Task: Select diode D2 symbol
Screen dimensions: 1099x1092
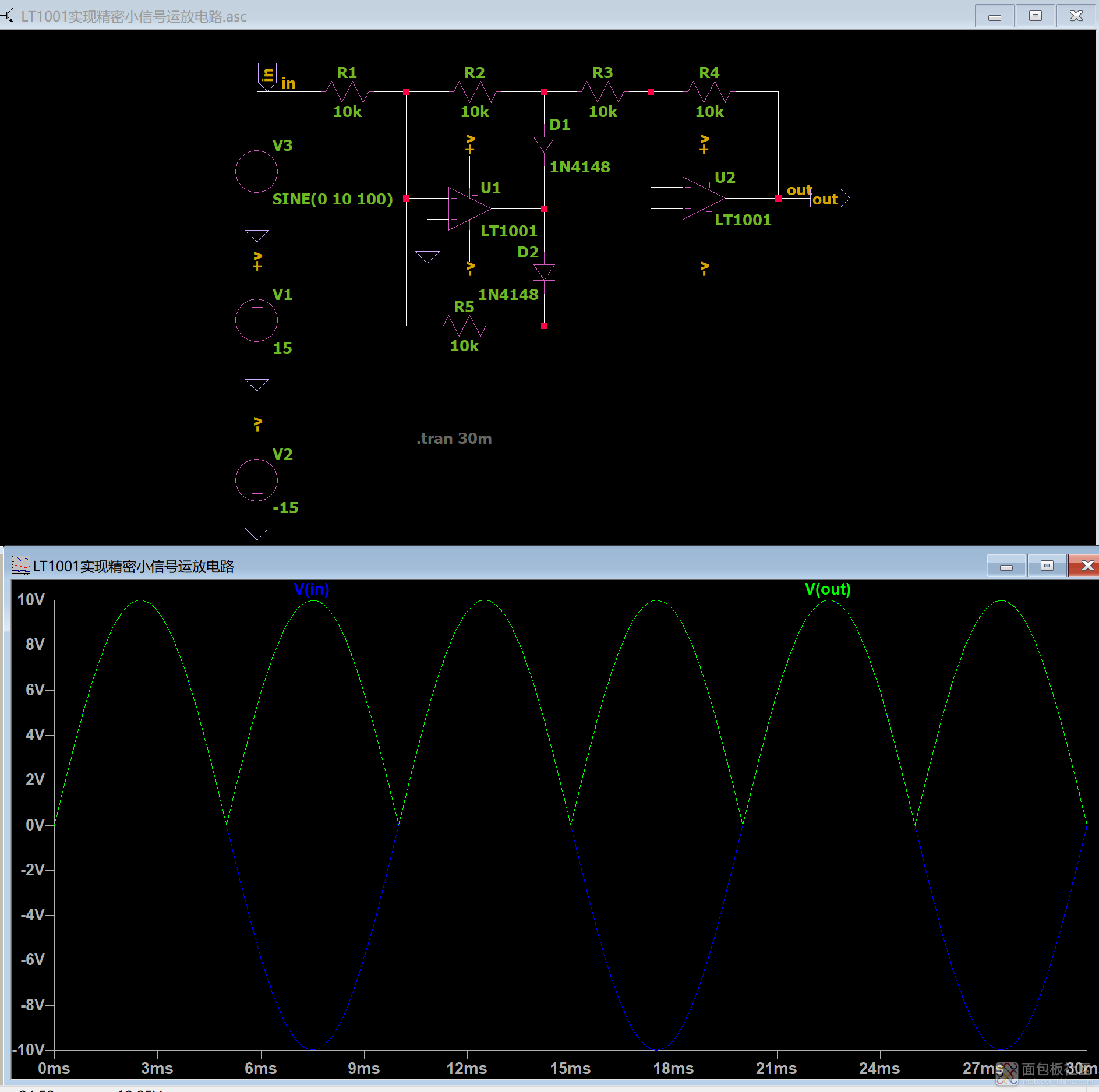Action: point(544,273)
